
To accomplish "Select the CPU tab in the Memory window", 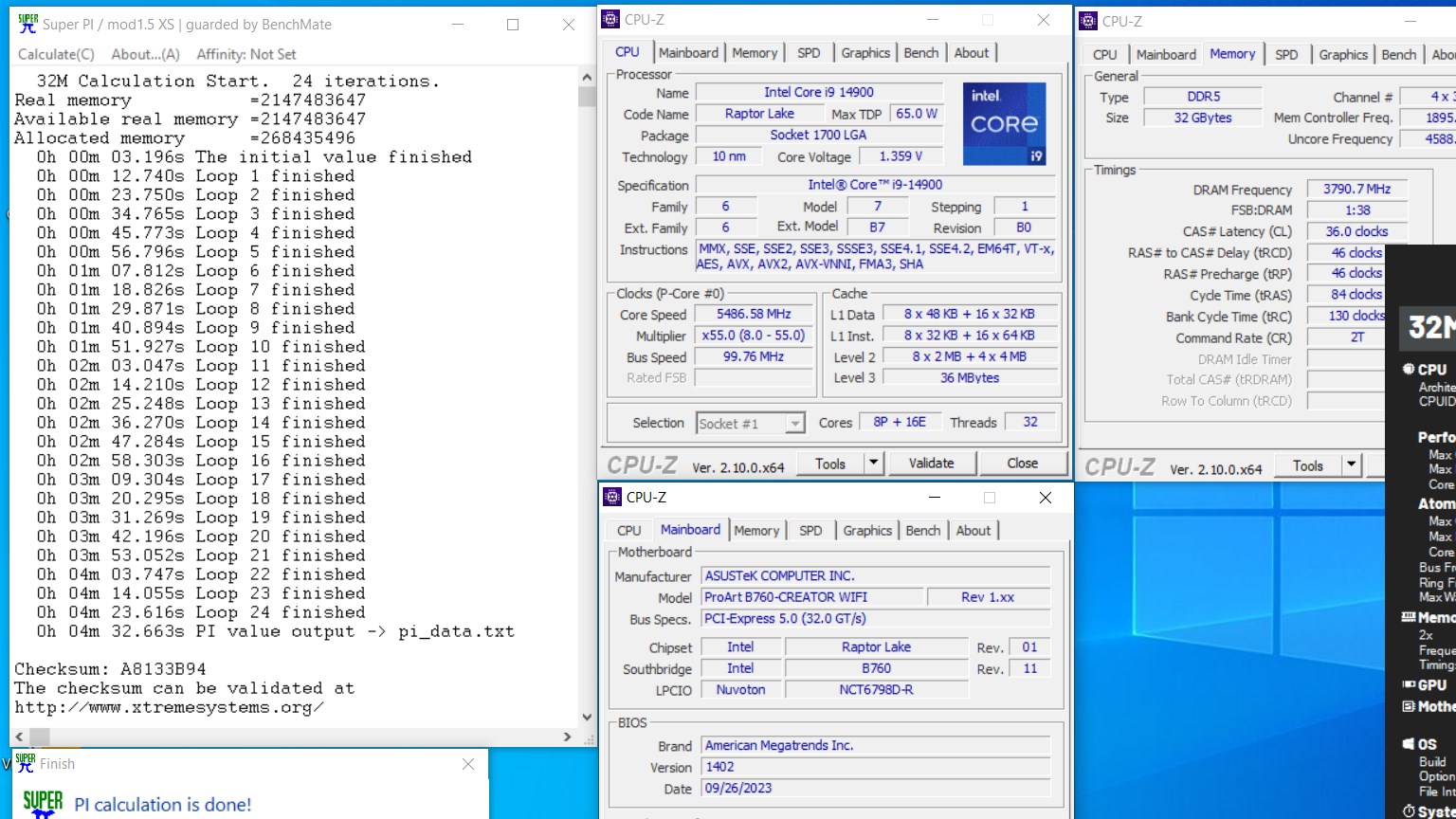I will (1105, 55).
